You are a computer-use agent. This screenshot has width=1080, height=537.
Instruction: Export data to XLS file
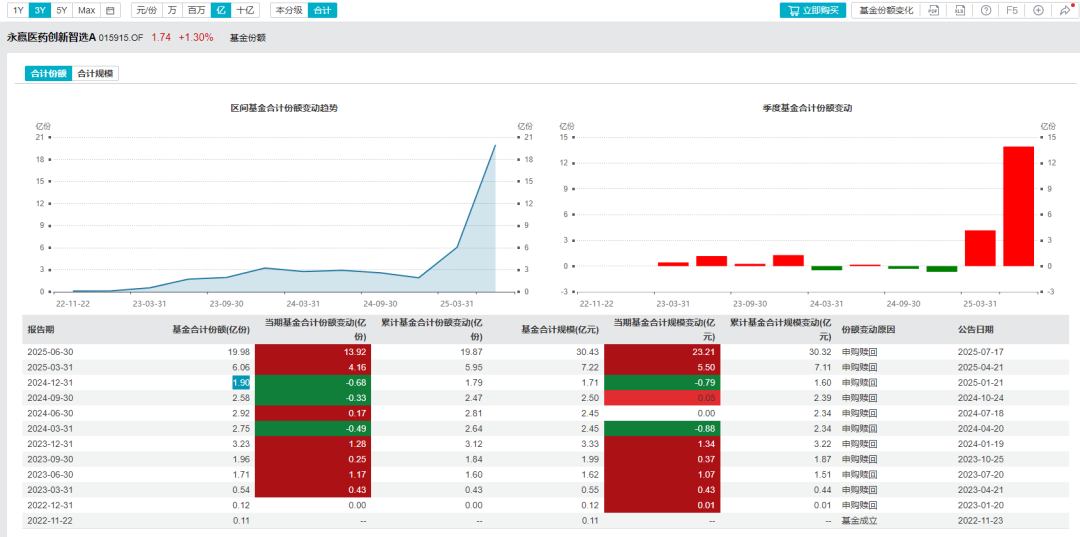[959, 10]
